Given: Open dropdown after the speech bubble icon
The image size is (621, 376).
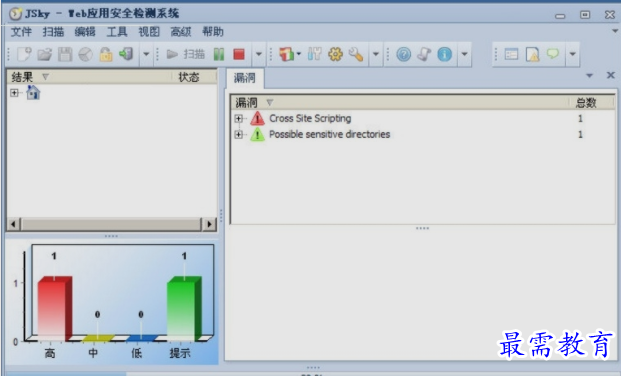Looking at the screenshot, I should point(573,54).
